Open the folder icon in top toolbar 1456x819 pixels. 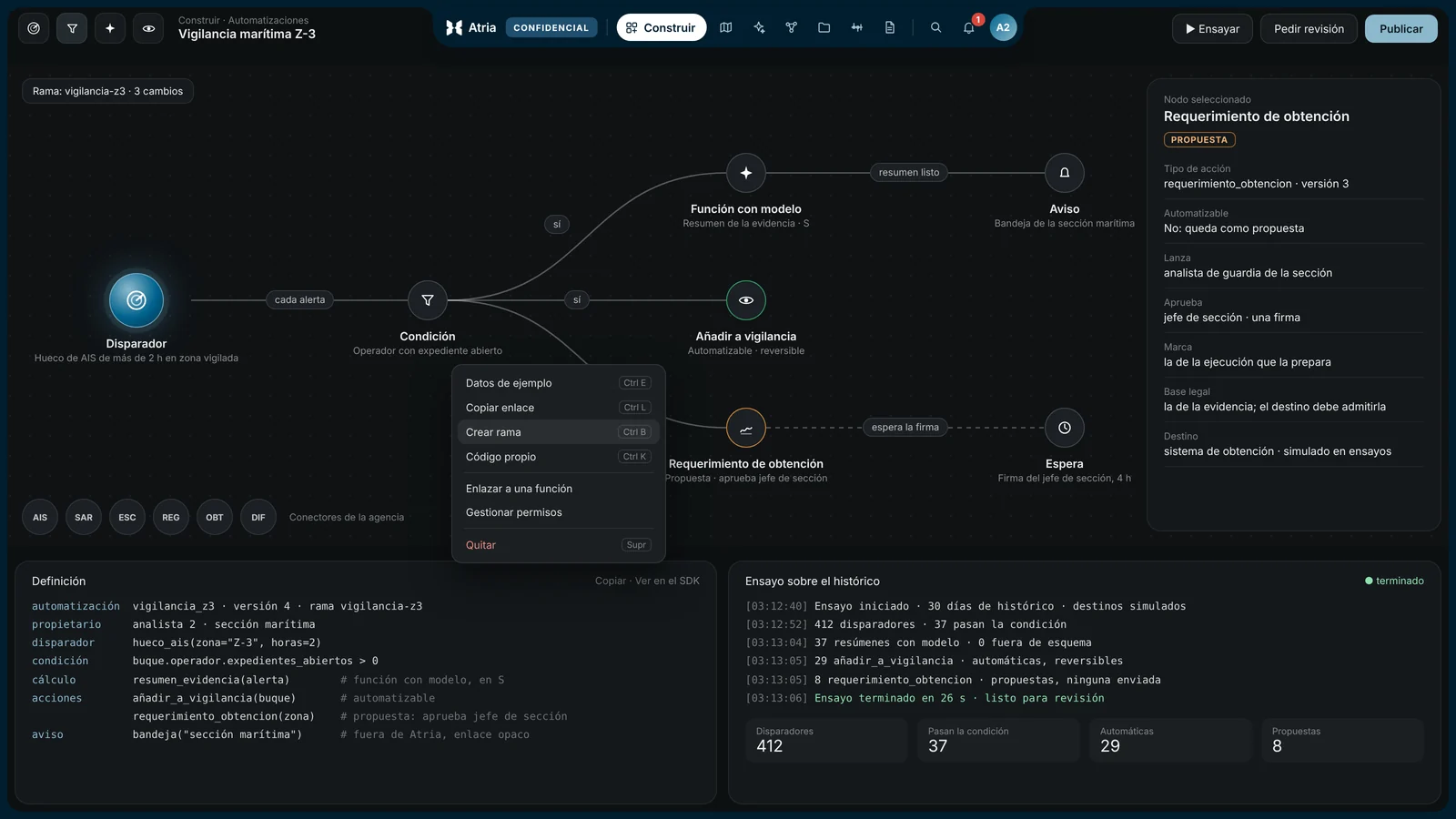[824, 28]
